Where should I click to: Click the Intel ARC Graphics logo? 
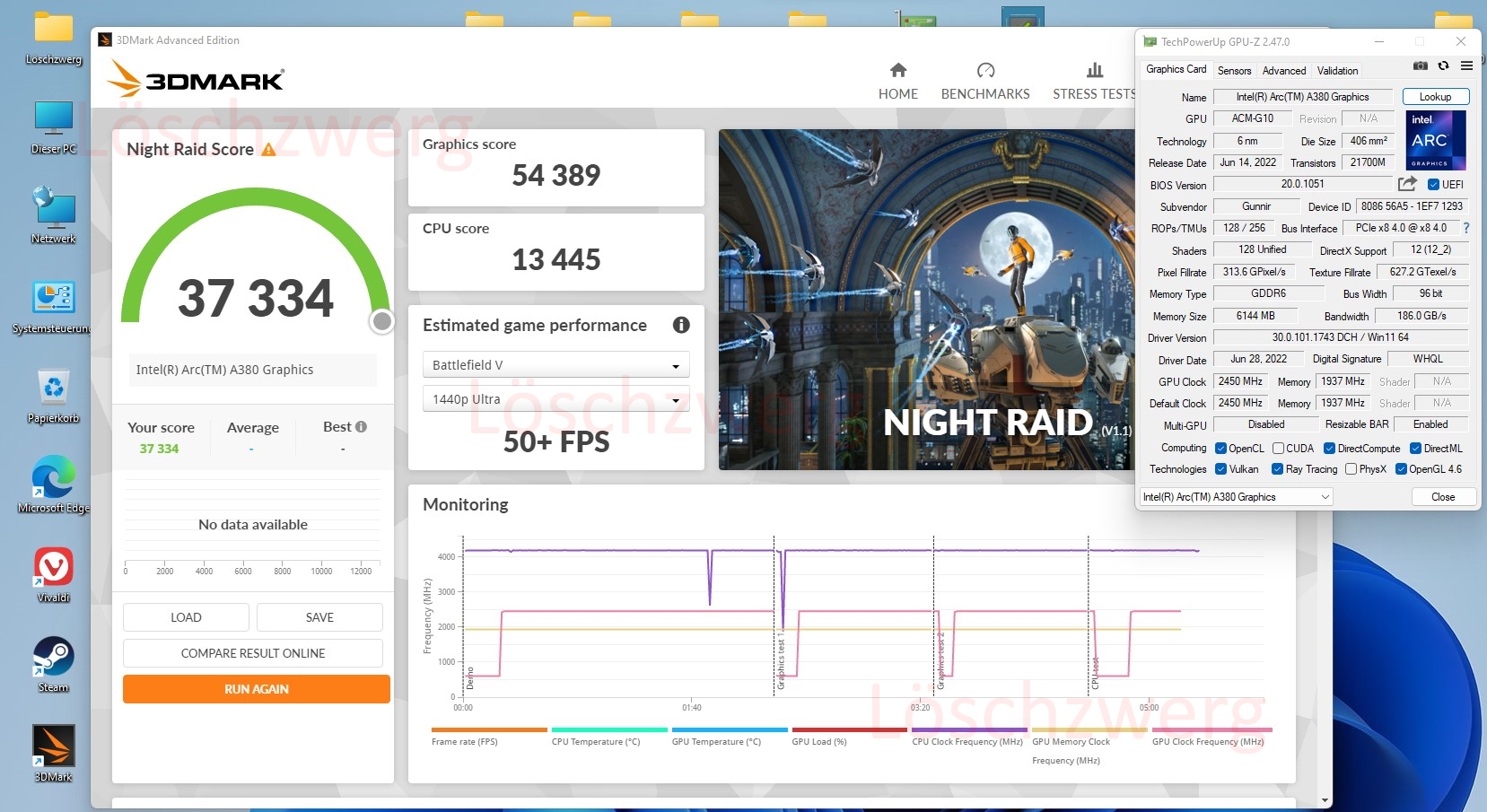click(1435, 140)
